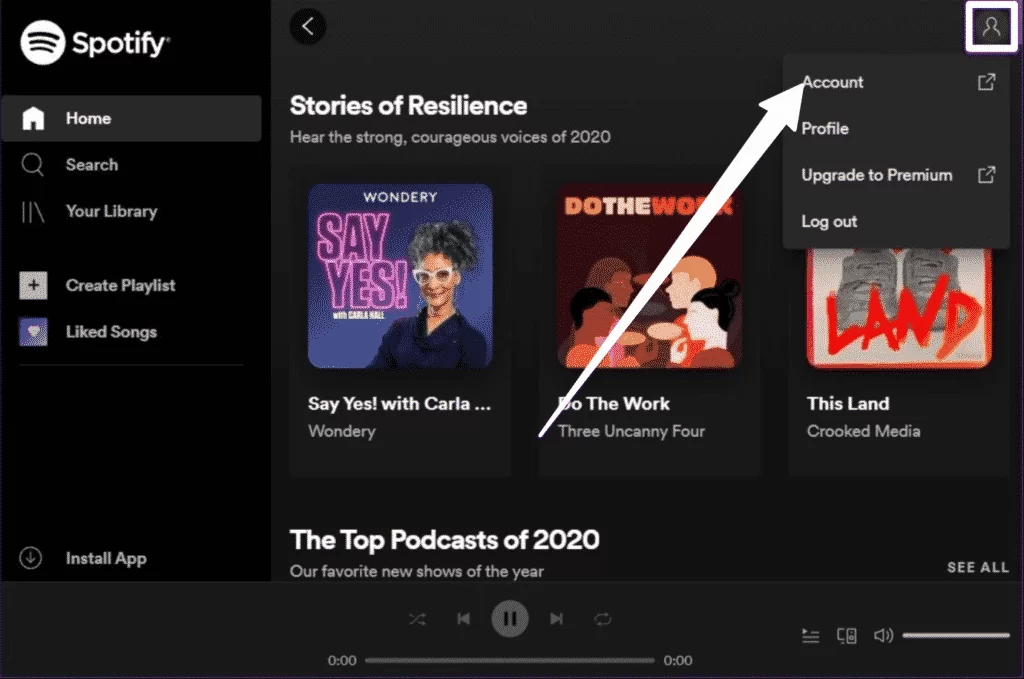Click external link icon beside Upgrade to Premium
This screenshot has height=679, width=1024.
[x=986, y=175]
